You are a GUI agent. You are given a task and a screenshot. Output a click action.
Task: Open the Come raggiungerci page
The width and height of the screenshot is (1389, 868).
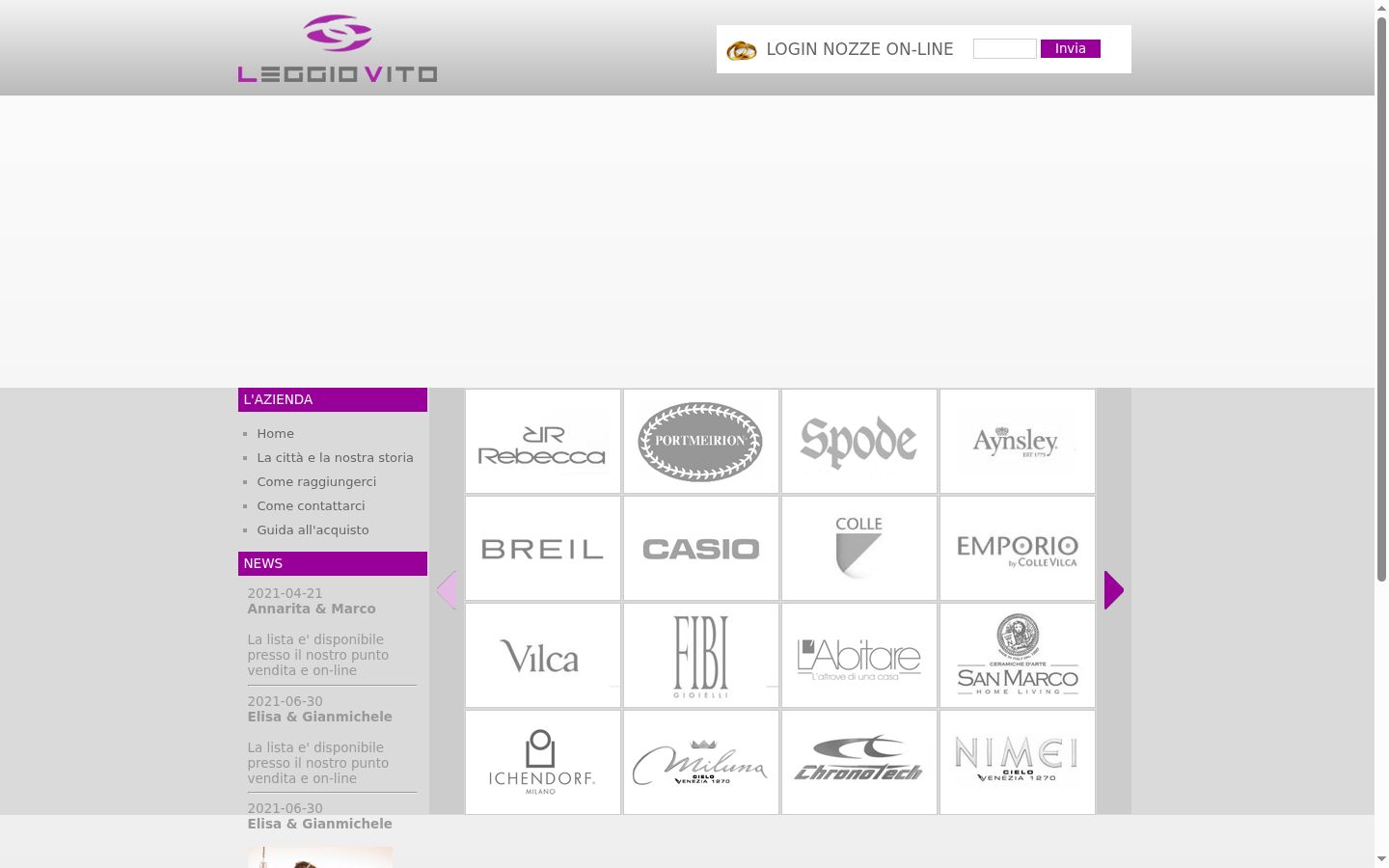tap(316, 482)
